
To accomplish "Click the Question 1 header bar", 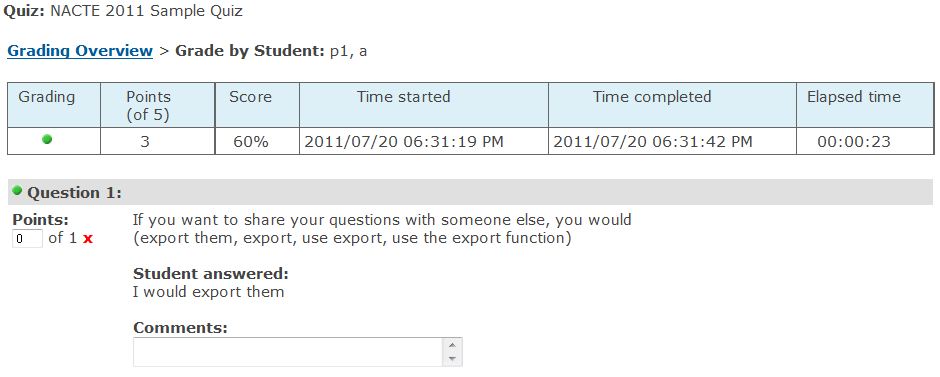I will click(471, 192).
